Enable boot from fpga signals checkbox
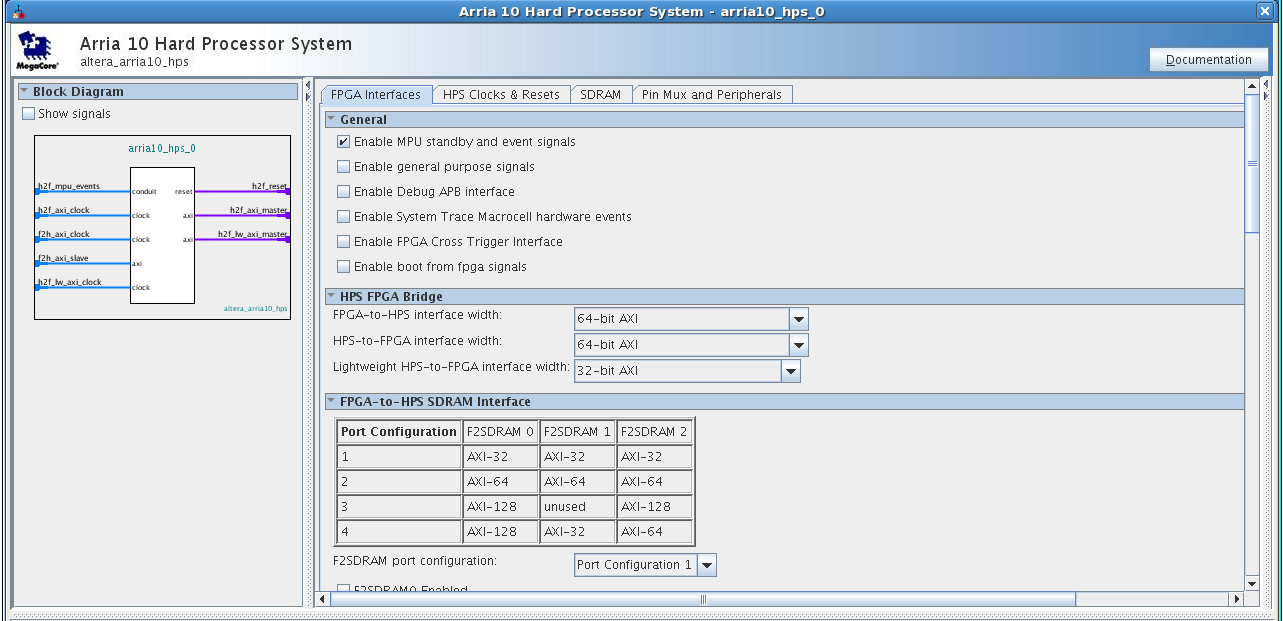Screen dimensions: 1283x621 coord(343,267)
